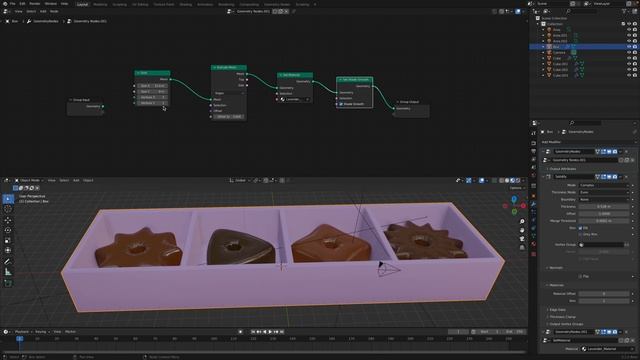Image resolution: width=640 pixels, height=360 pixels.
Task: Open the Edit menu in top bar
Action: point(22,4)
